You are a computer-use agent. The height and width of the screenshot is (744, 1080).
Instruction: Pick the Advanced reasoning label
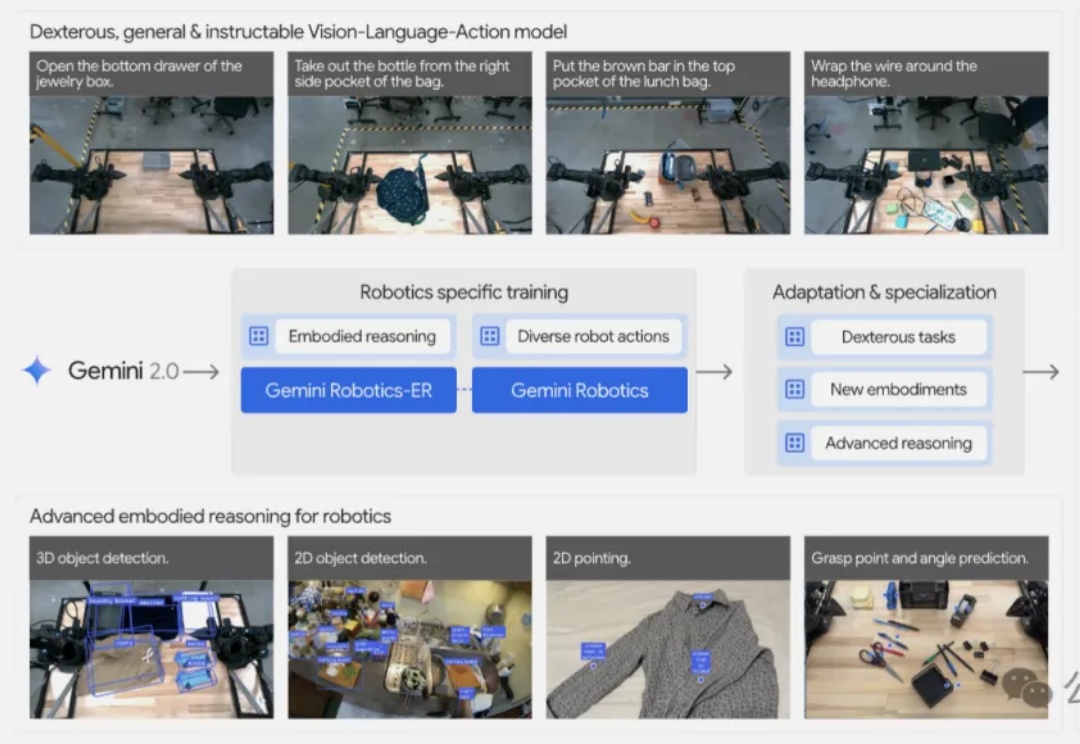[899, 443]
